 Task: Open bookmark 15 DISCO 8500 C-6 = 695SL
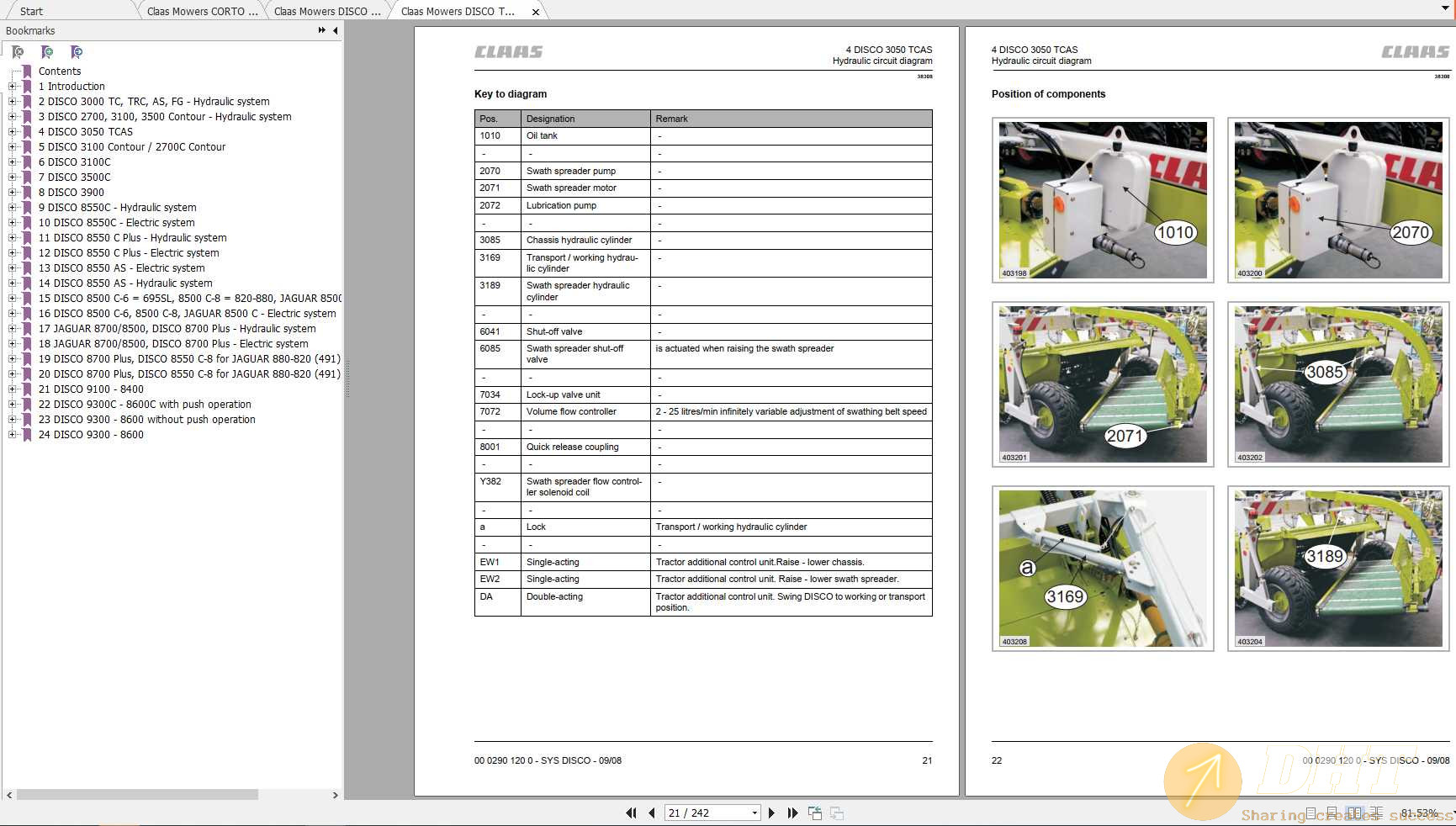tap(189, 299)
